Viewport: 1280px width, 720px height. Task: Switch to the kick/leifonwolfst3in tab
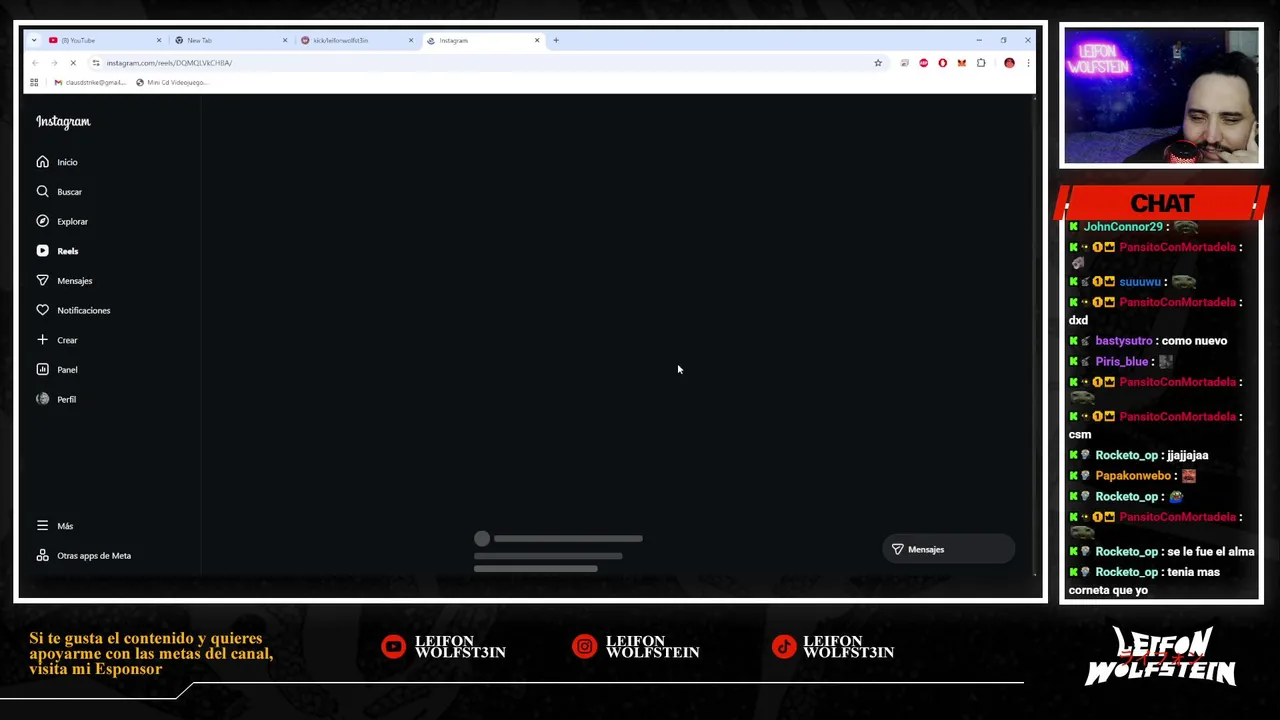(x=354, y=40)
